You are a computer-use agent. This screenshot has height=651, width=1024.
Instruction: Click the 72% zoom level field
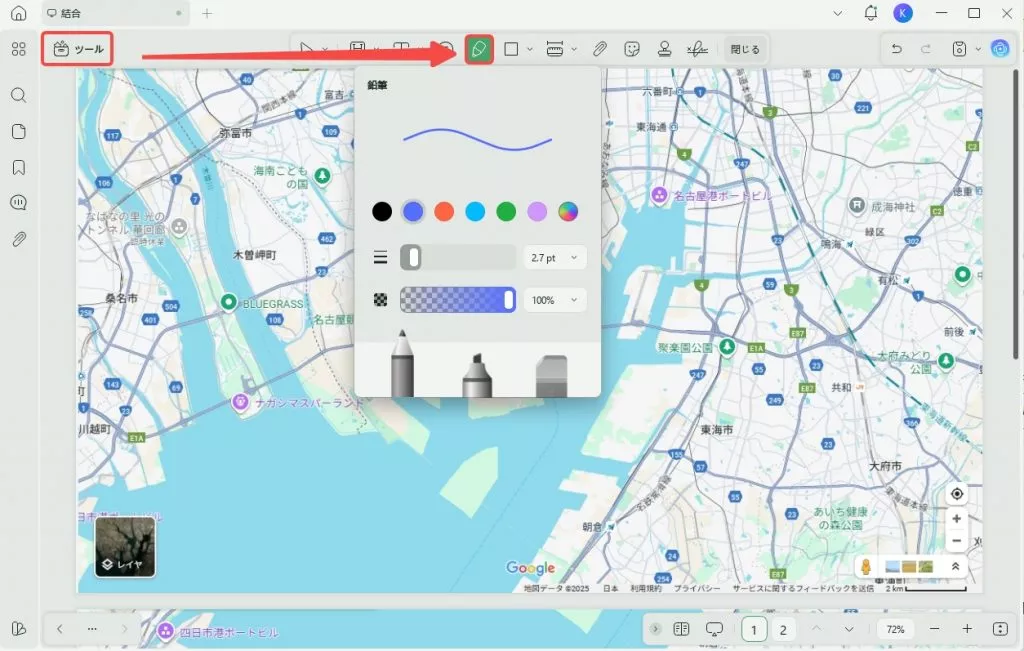click(x=895, y=629)
